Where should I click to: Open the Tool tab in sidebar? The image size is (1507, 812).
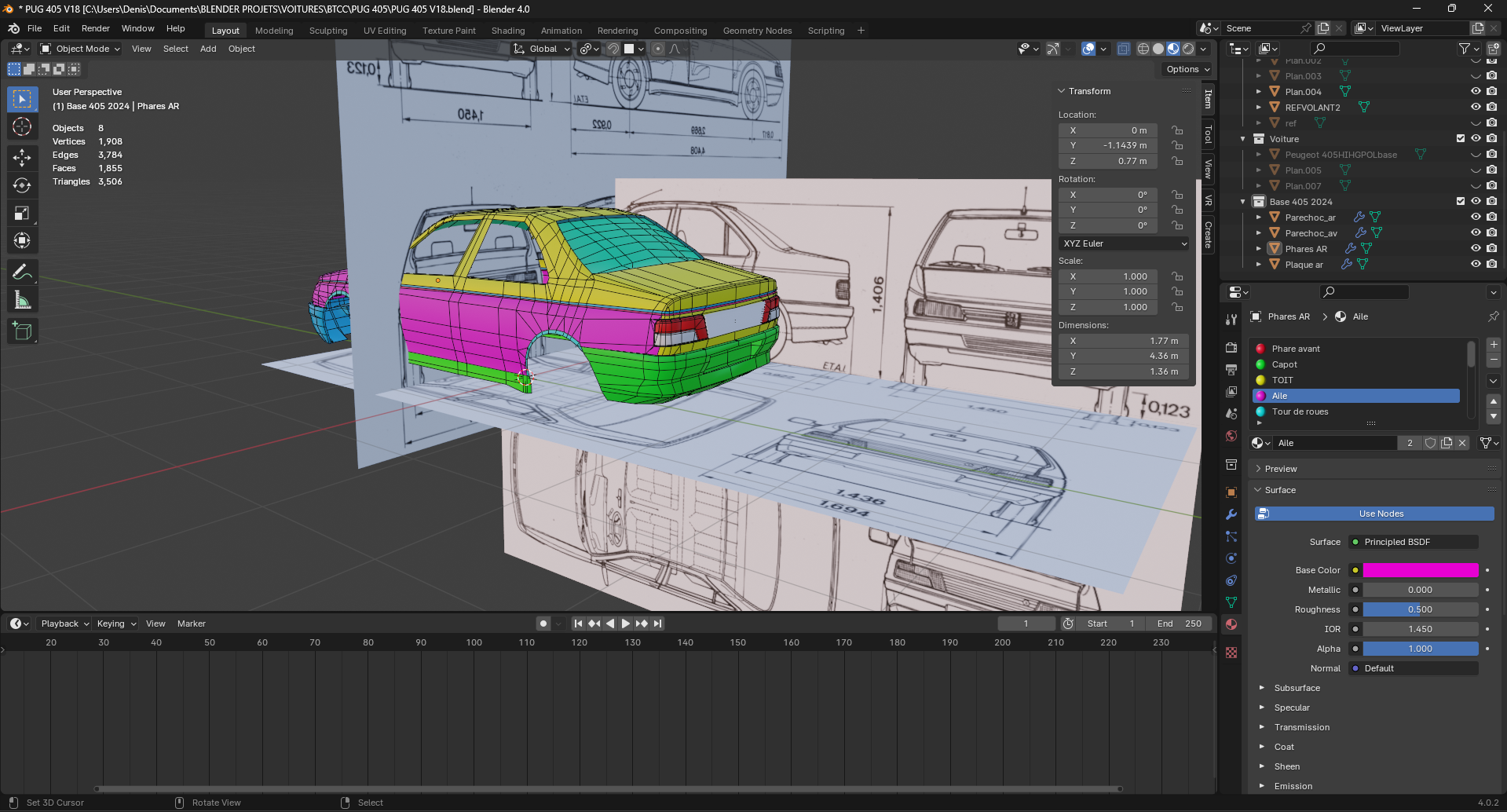tap(1208, 134)
